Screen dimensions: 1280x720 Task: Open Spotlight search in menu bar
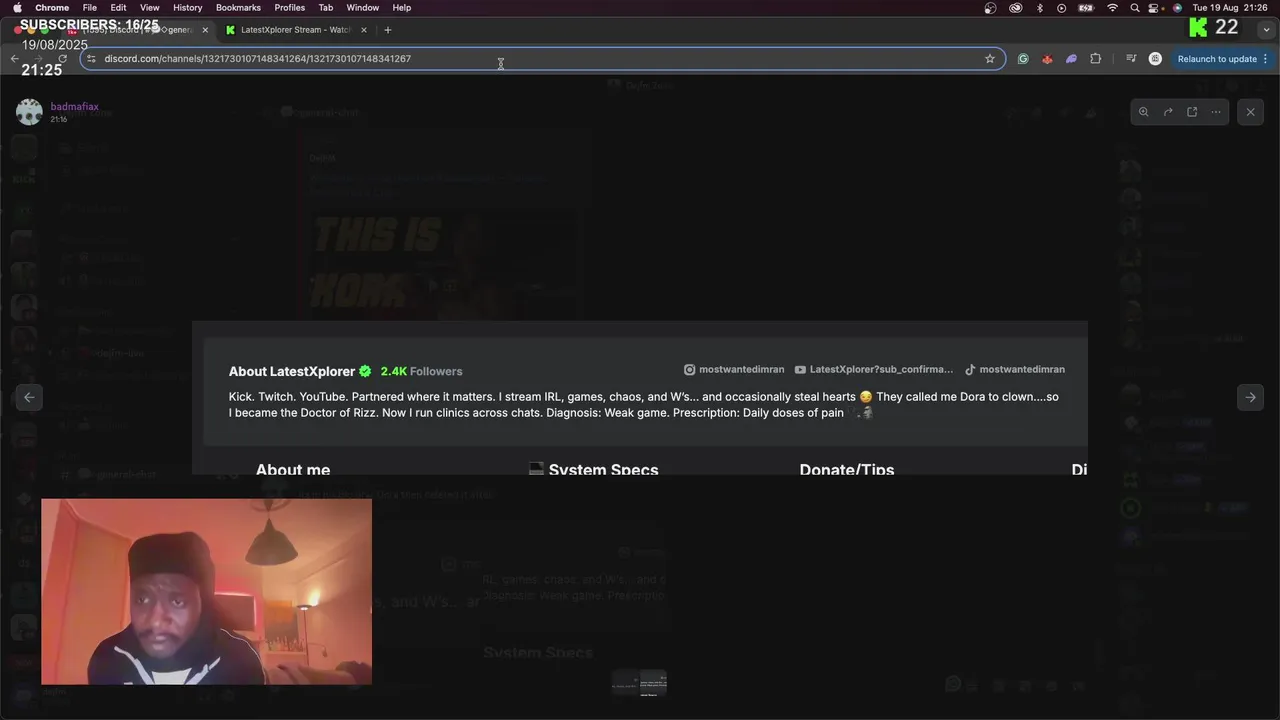[1135, 8]
